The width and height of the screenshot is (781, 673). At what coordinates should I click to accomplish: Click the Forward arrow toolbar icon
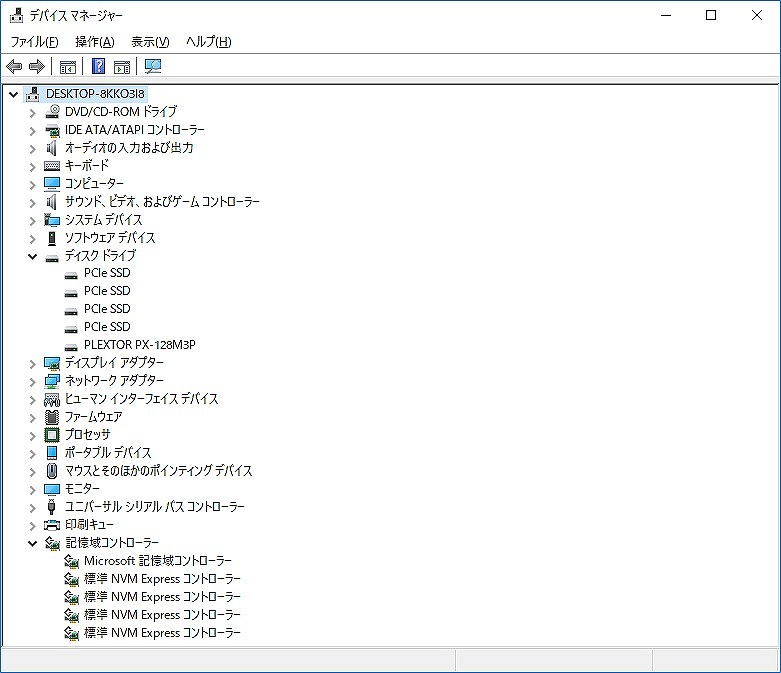tap(37, 67)
